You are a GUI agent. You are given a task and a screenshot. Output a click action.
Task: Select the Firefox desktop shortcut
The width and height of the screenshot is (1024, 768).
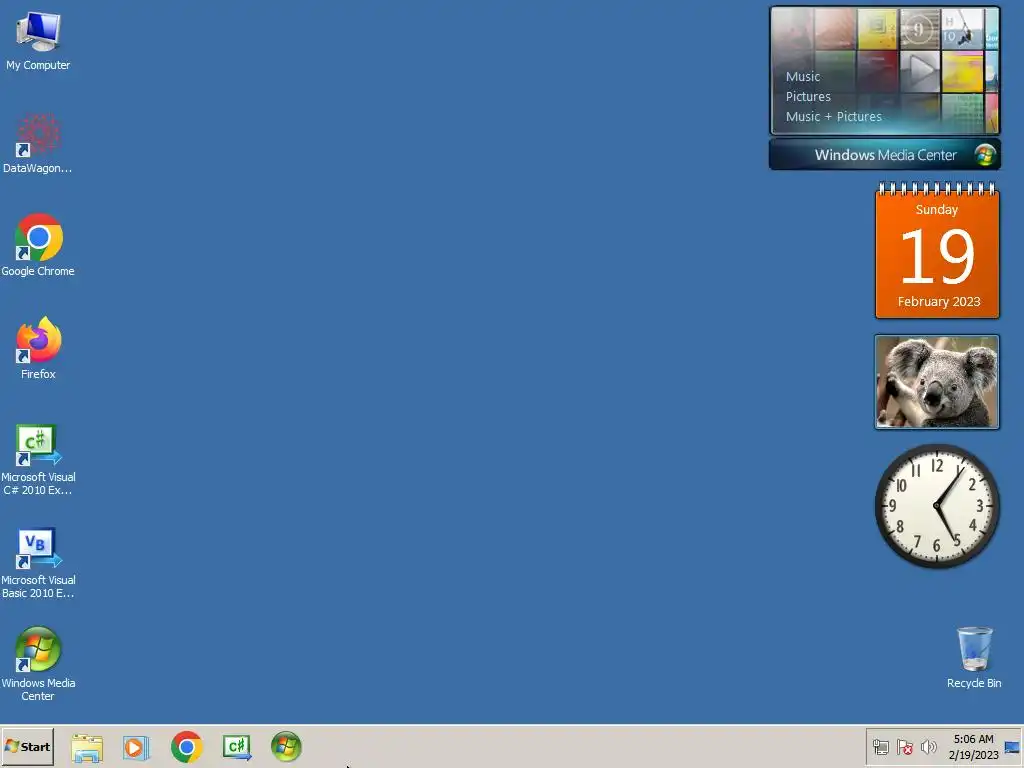[x=38, y=349]
